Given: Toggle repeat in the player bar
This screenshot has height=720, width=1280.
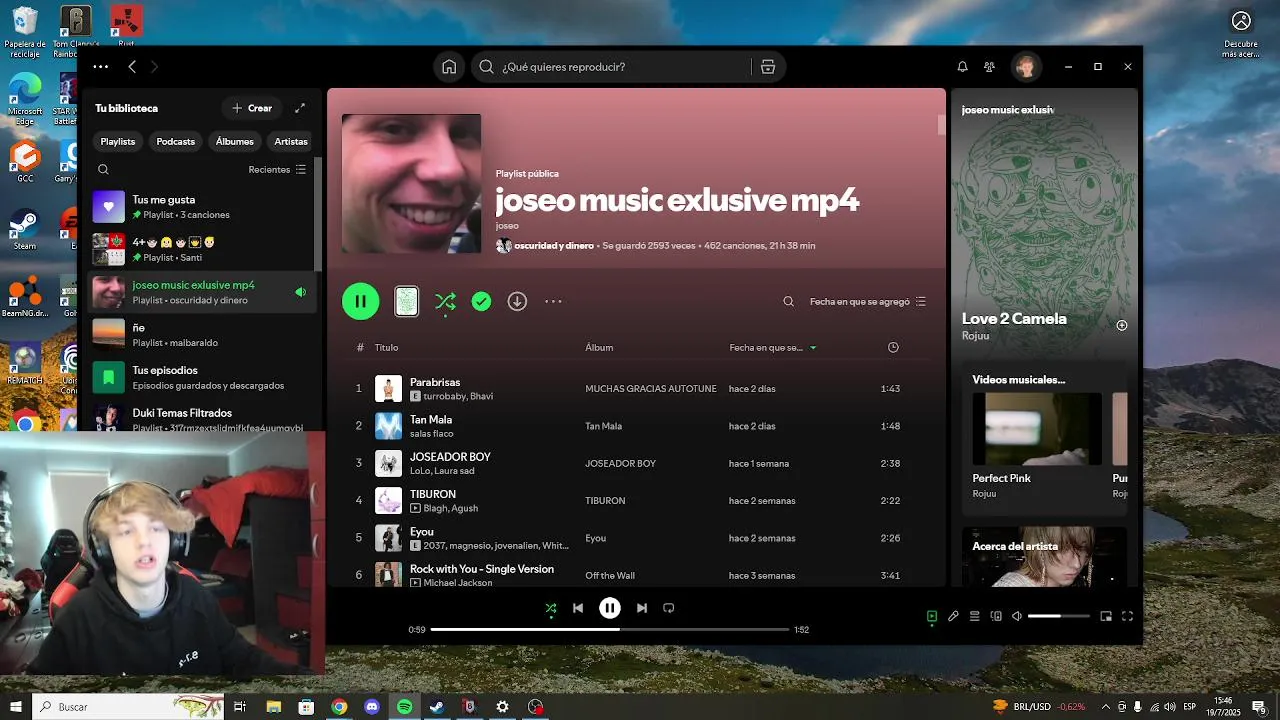Looking at the screenshot, I should tap(669, 608).
